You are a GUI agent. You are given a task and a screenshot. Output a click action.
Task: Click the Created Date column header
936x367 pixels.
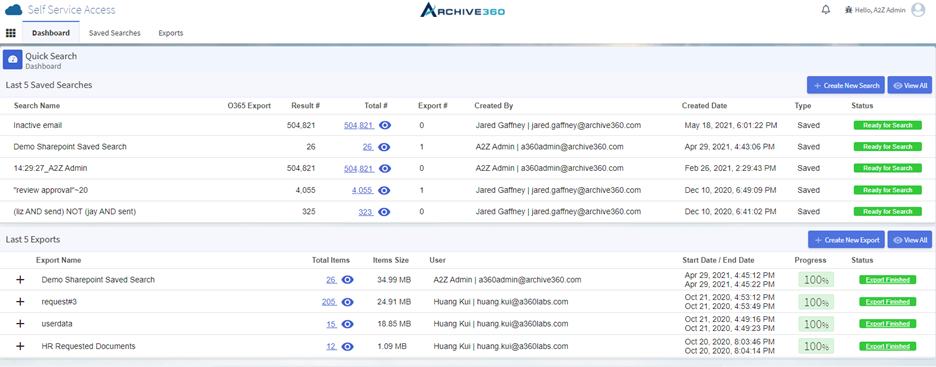(x=704, y=106)
